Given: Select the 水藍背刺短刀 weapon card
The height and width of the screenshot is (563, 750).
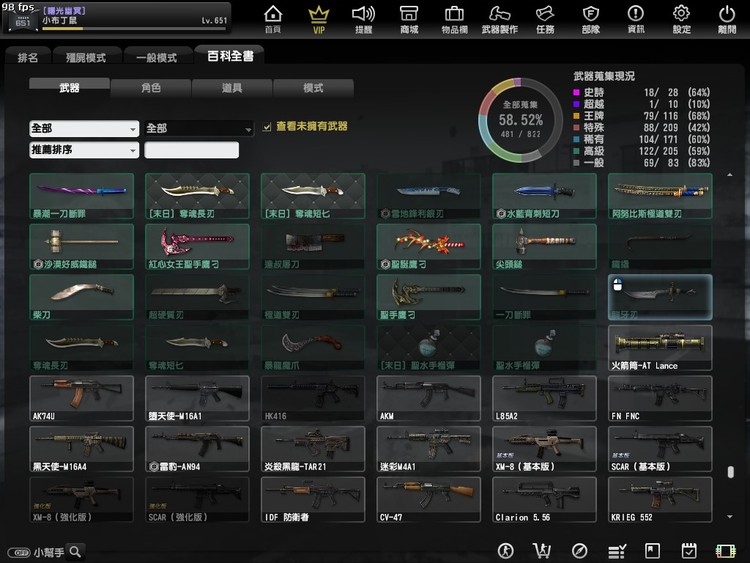Looking at the screenshot, I should point(544,196).
